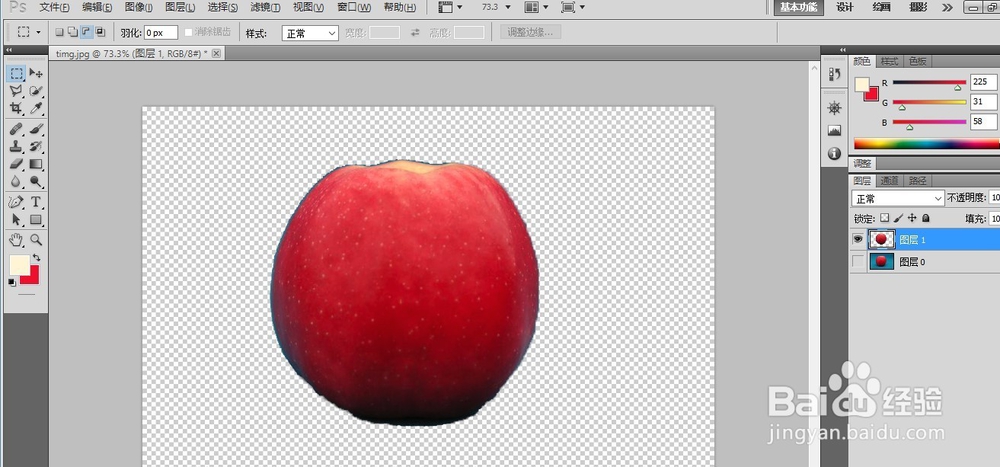Image resolution: width=1000 pixels, height=467 pixels.
Task: Select the History Brush tool
Action: pos(36,146)
